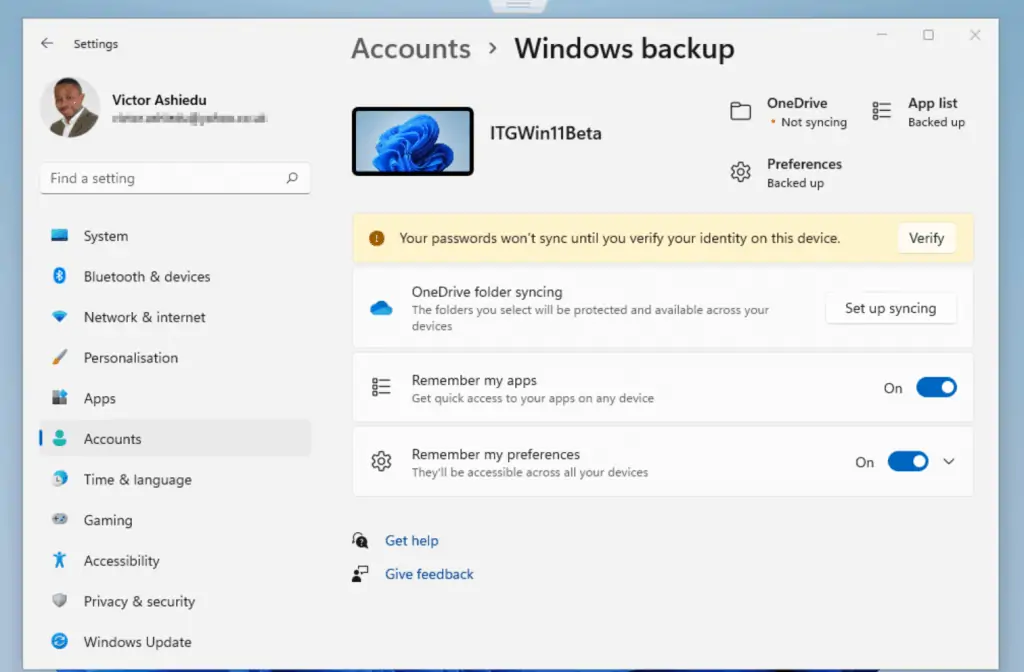Image resolution: width=1024 pixels, height=672 pixels.
Task: Click the Personalisation paintbrush icon
Action: click(x=59, y=357)
